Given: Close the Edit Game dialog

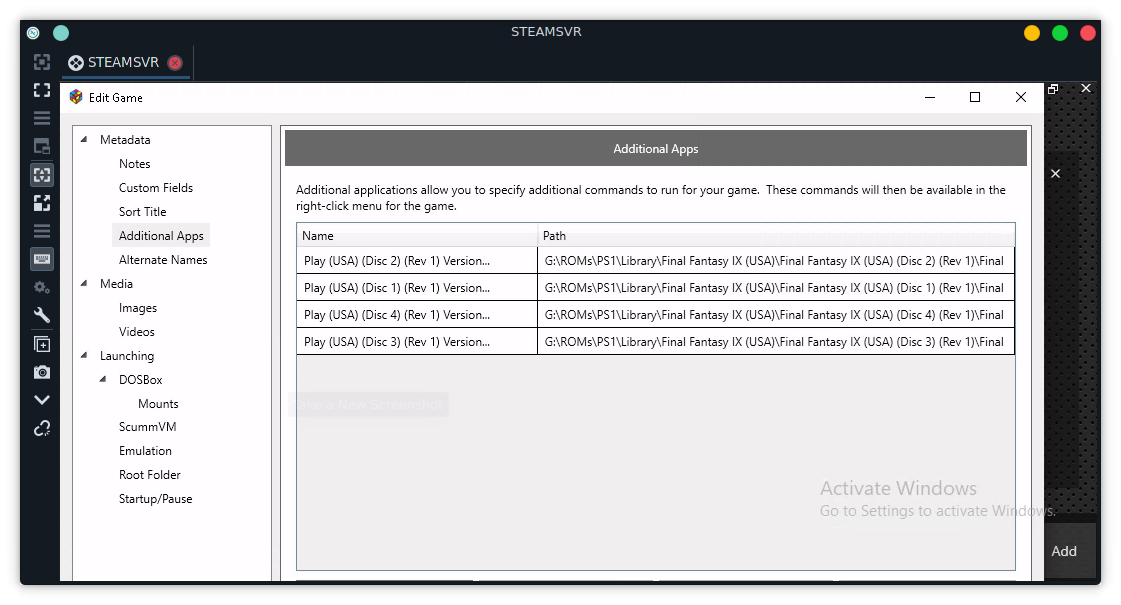Looking at the screenshot, I should [1020, 97].
